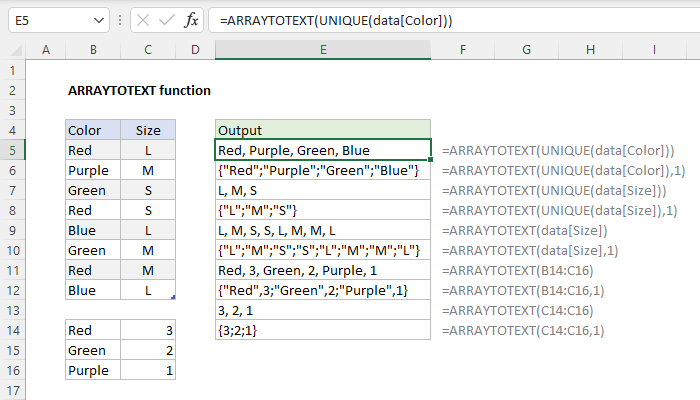The image size is (700, 400).
Task: Select column I header
Action: 654,50
